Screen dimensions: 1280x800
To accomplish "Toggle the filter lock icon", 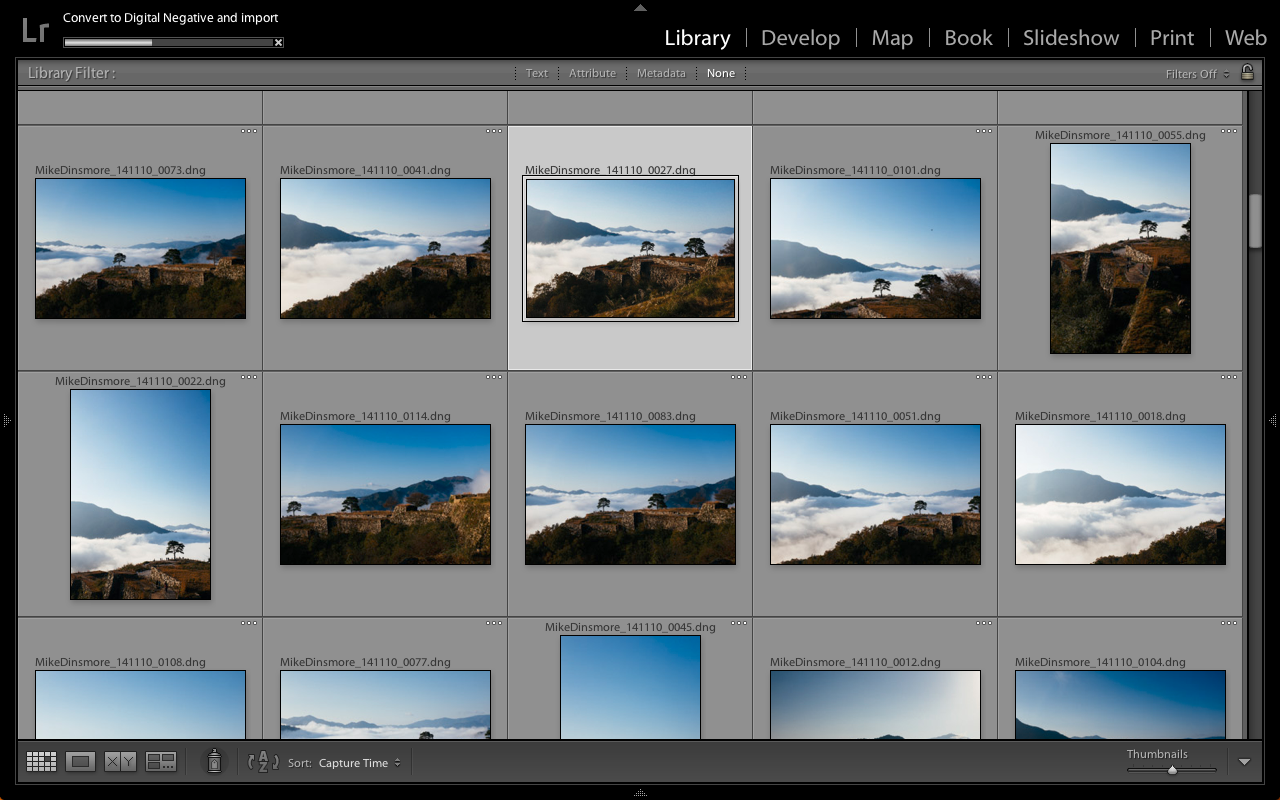I will [1247, 72].
